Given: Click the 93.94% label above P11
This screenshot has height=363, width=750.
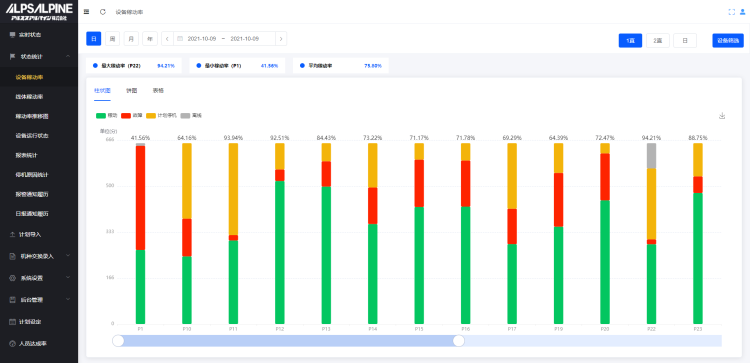Looking at the screenshot, I should (x=233, y=138).
